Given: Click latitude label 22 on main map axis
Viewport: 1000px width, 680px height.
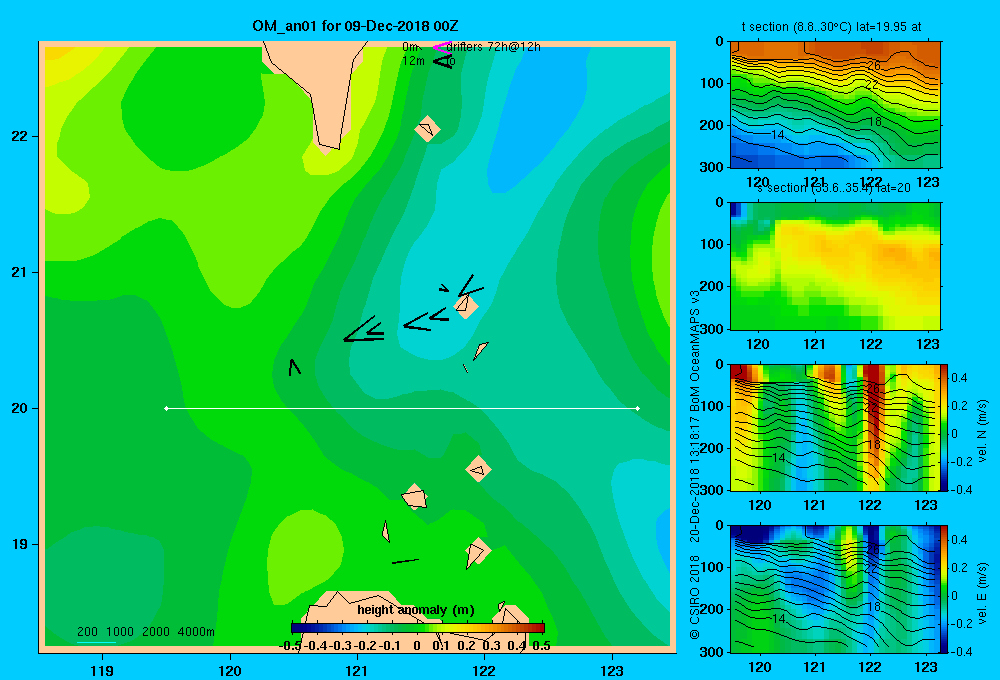Looking at the screenshot, I should point(19,137).
